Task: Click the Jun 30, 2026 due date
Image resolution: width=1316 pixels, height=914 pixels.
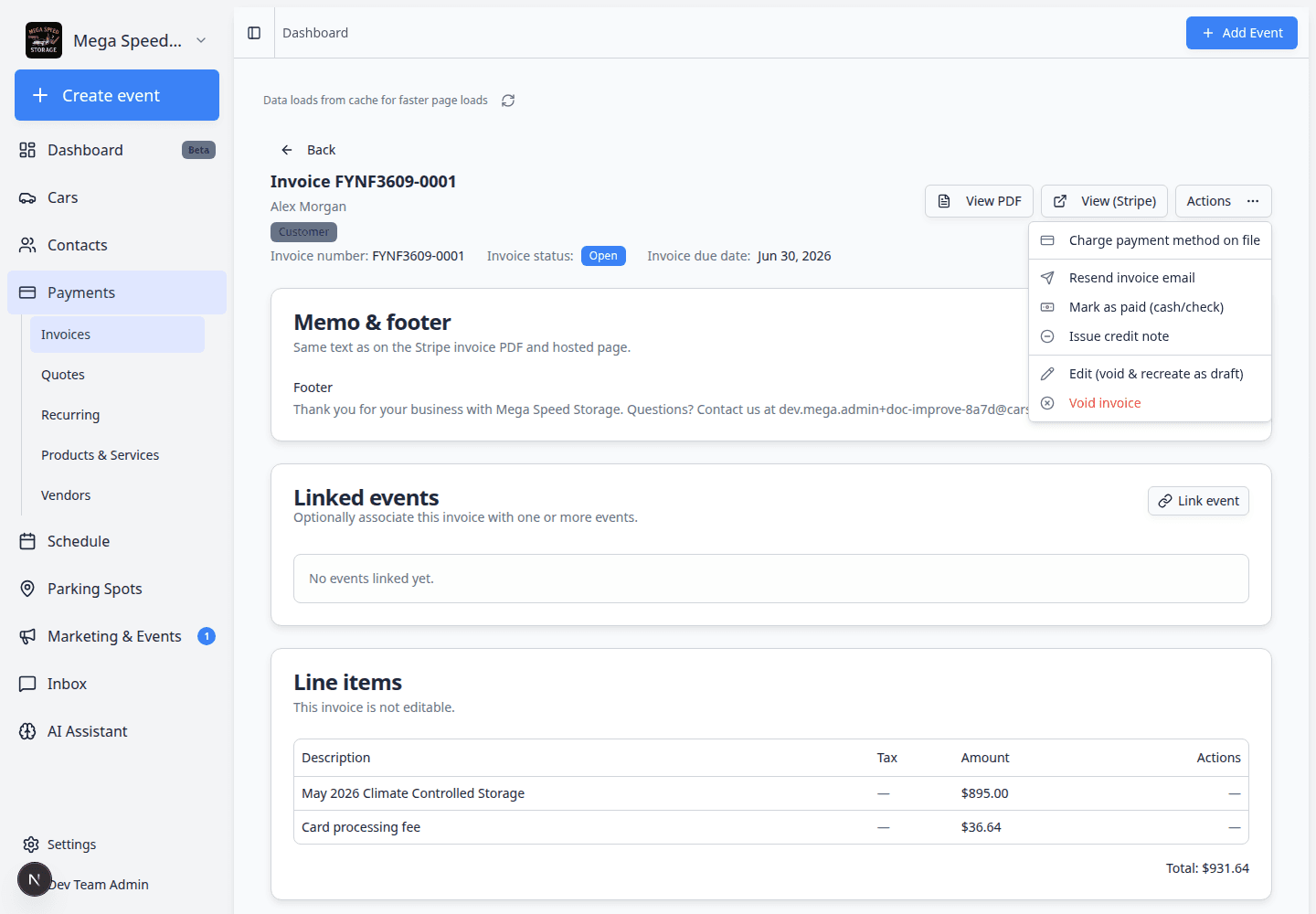Action: (x=794, y=256)
